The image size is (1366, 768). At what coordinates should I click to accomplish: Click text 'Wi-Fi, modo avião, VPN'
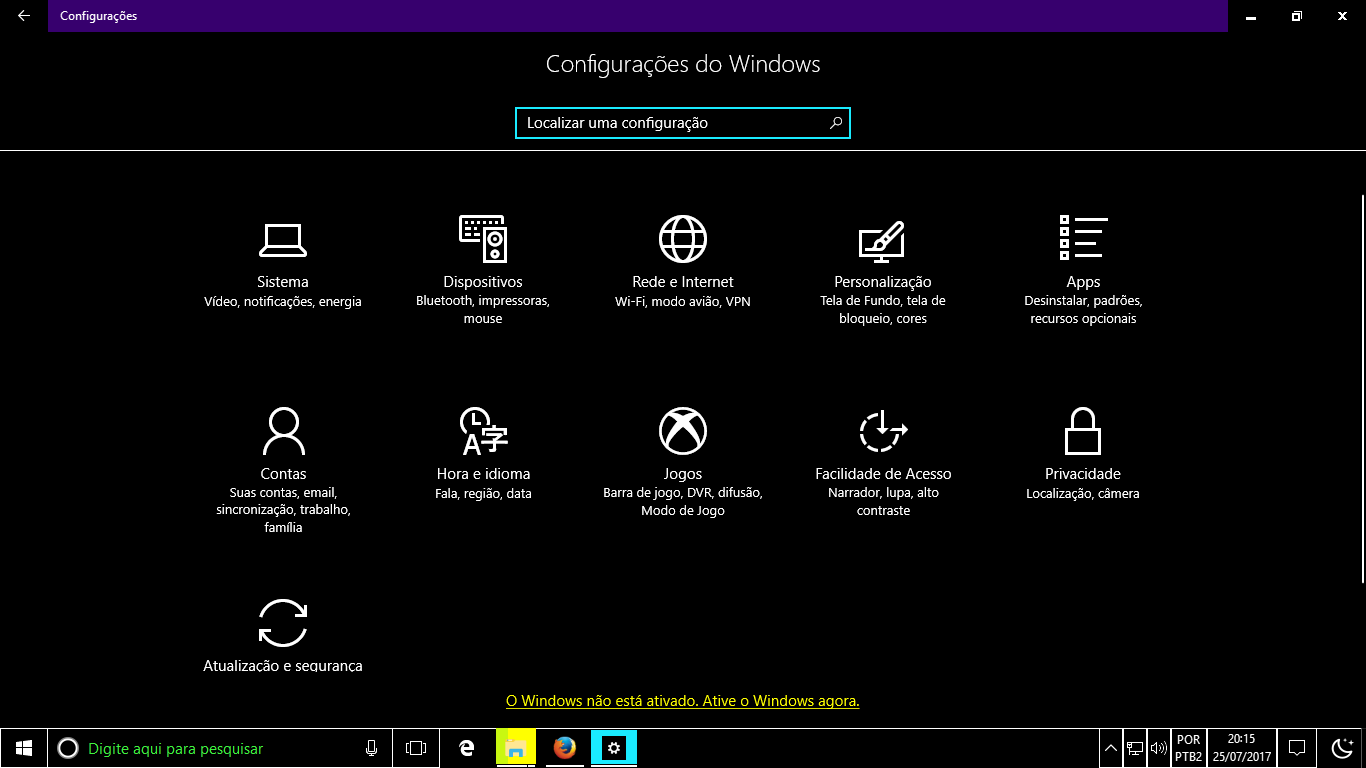point(683,301)
